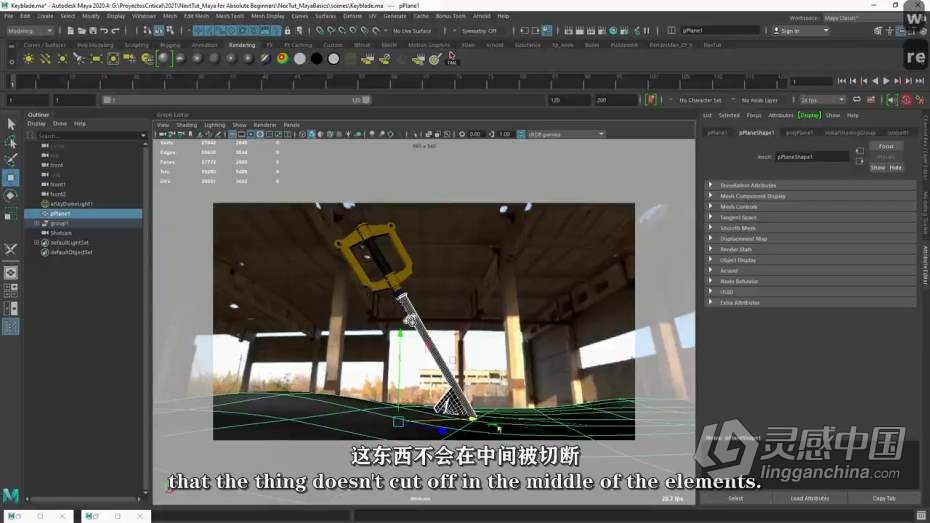
Task: Go to start of playback range
Action: point(842,81)
